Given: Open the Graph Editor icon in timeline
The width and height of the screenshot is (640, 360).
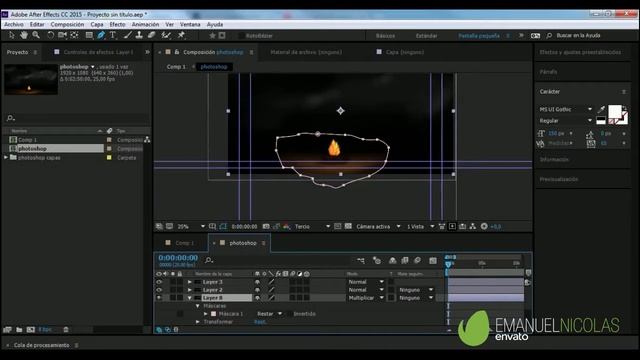Looking at the screenshot, I should (x=433, y=260).
